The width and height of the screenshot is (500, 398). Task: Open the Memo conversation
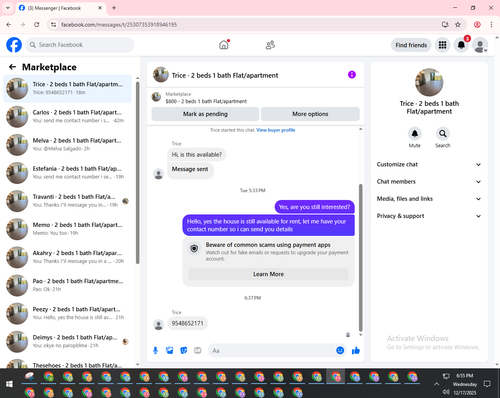click(x=68, y=229)
